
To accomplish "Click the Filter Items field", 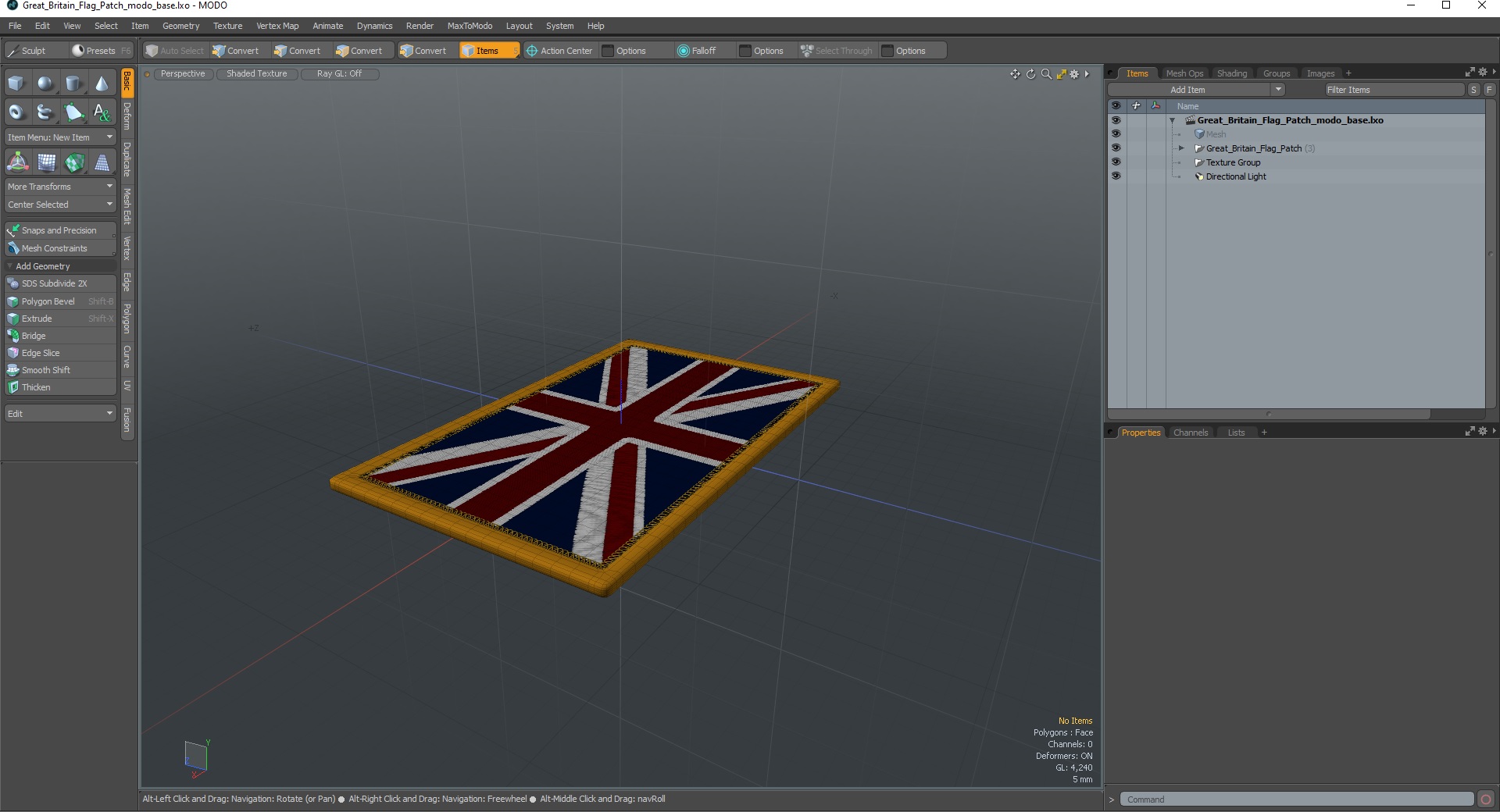I will tap(1394, 90).
